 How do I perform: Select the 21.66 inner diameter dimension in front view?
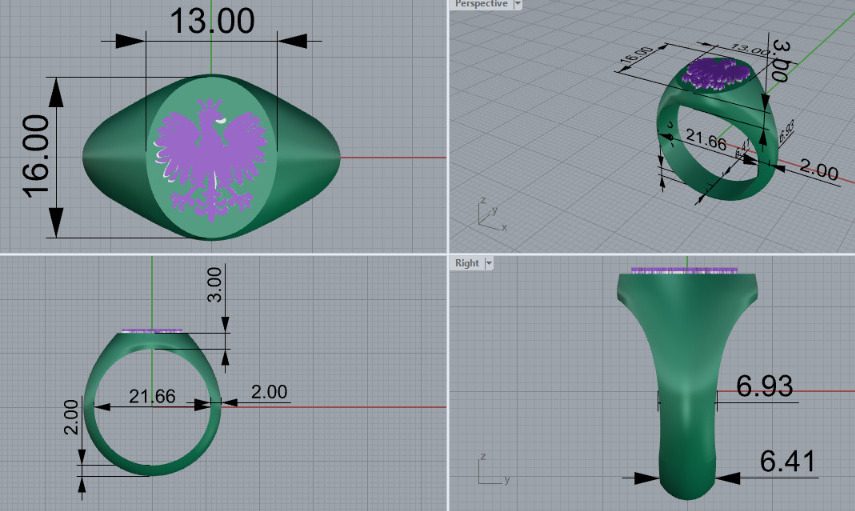152,396
